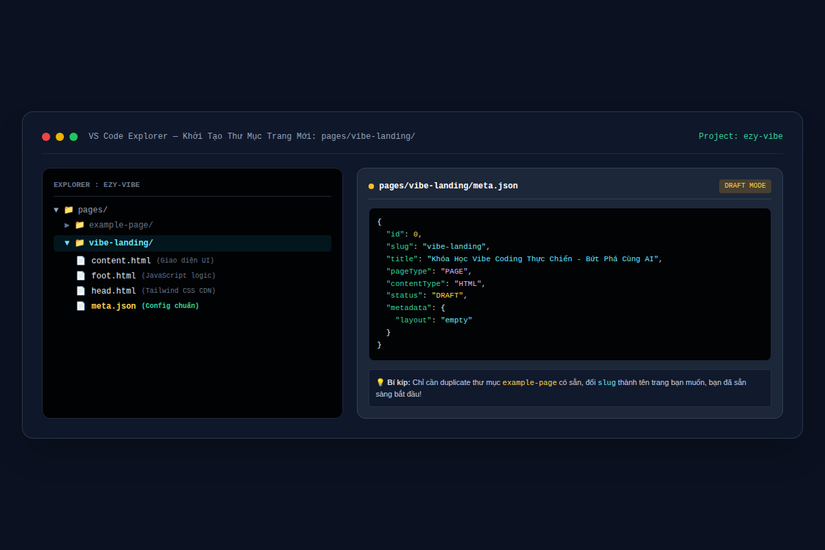The width and height of the screenshot is (825, 550).
Task: Click the "pageType": "PAGE" line
Action: [x=429, y=272]
